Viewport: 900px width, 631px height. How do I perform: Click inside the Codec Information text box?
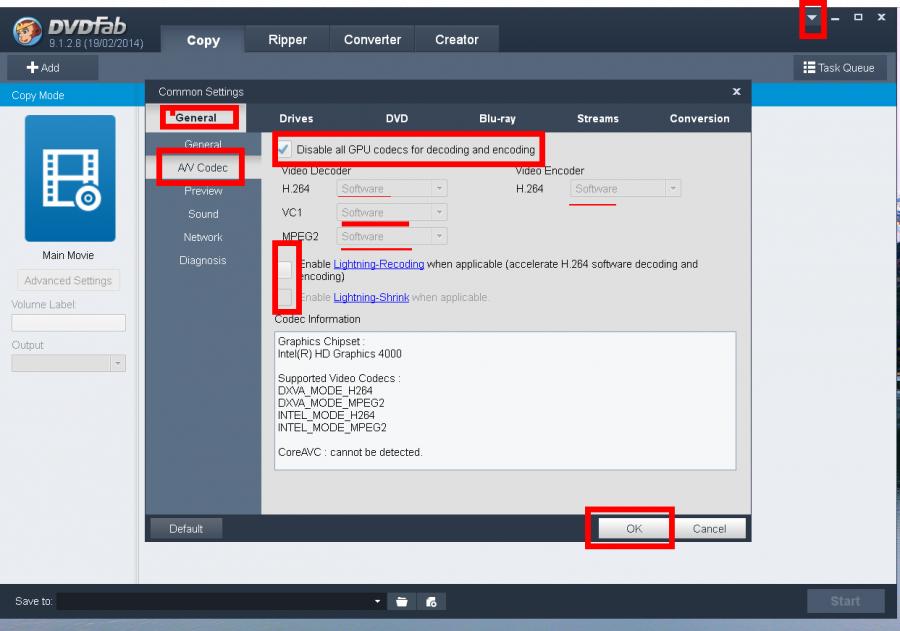pyautogui.click(x=505, y=401)
